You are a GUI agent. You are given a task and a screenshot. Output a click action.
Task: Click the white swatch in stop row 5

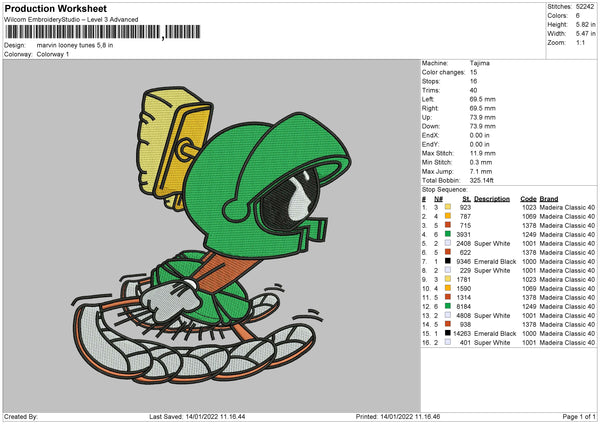tap(448, 243)
